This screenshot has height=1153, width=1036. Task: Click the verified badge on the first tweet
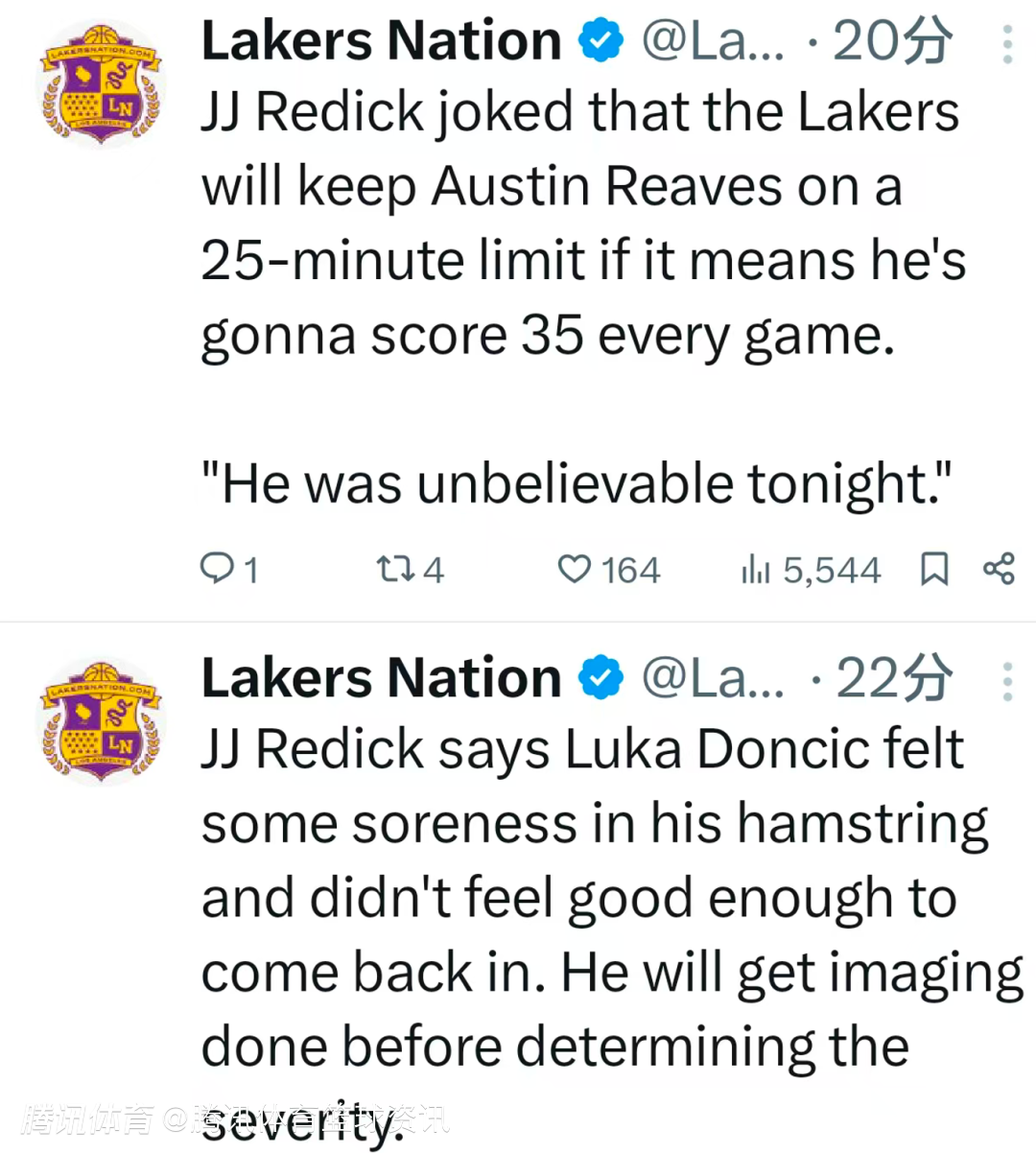(x=601, y=41)
